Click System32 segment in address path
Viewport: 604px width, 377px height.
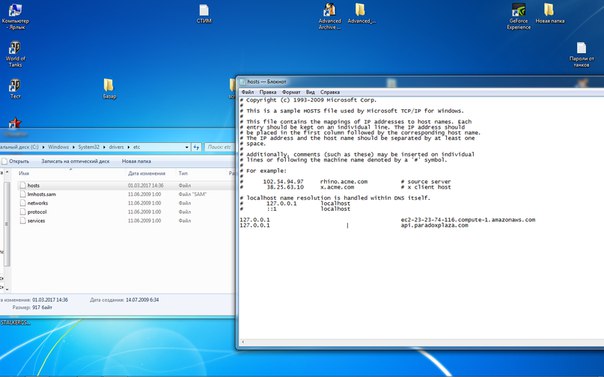coord(89,147)
